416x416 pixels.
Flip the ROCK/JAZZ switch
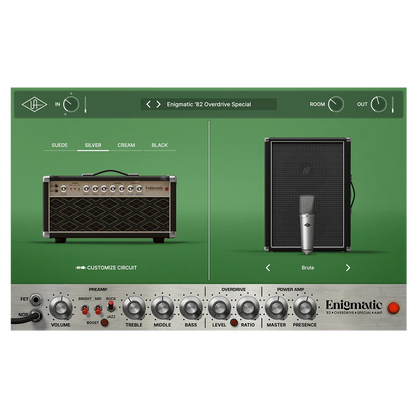pos(111,305)
